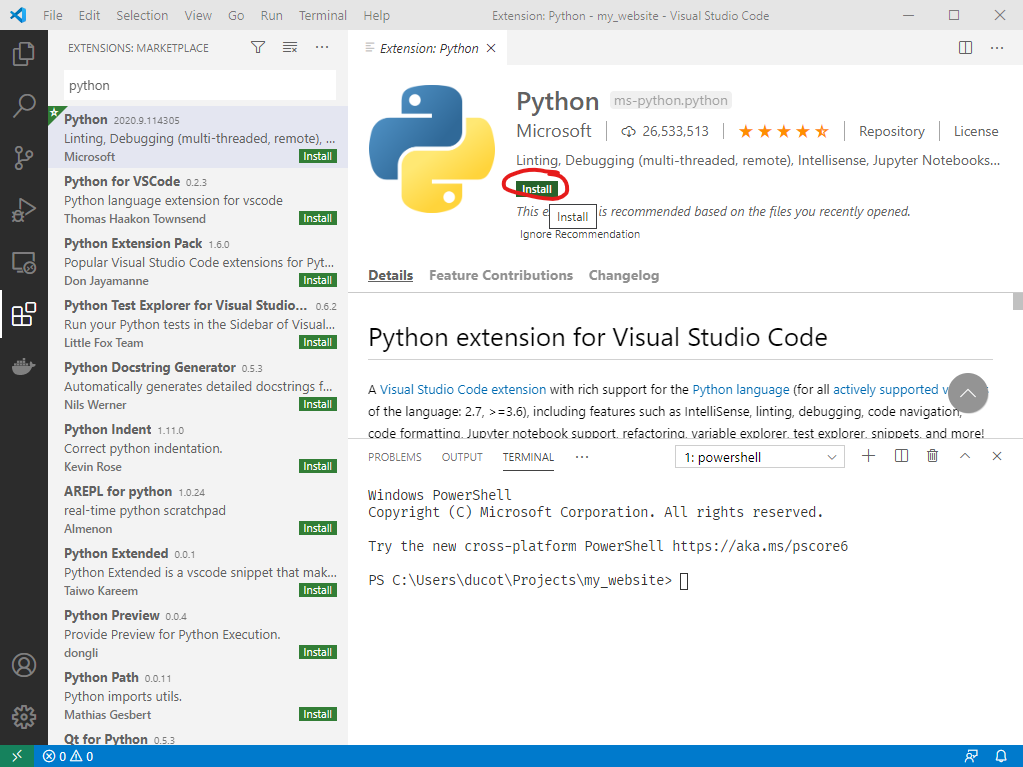
Task: Toggle panel maximize with the chevron icon
Action: pos(964,455)
